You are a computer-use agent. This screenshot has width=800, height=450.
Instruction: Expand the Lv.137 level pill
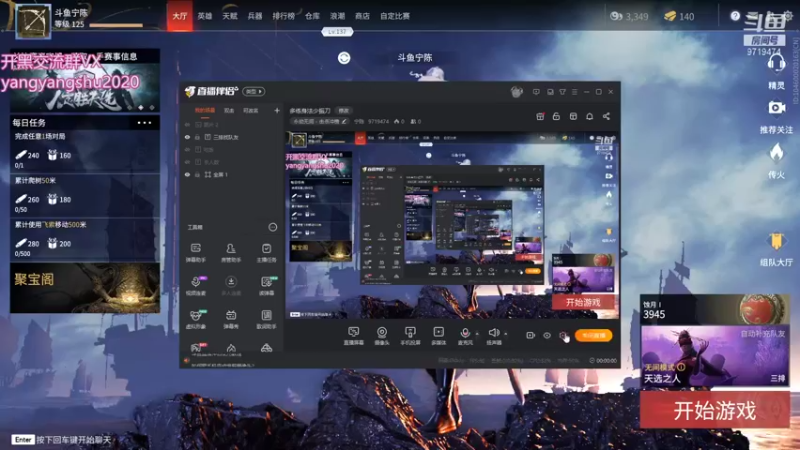337,32
